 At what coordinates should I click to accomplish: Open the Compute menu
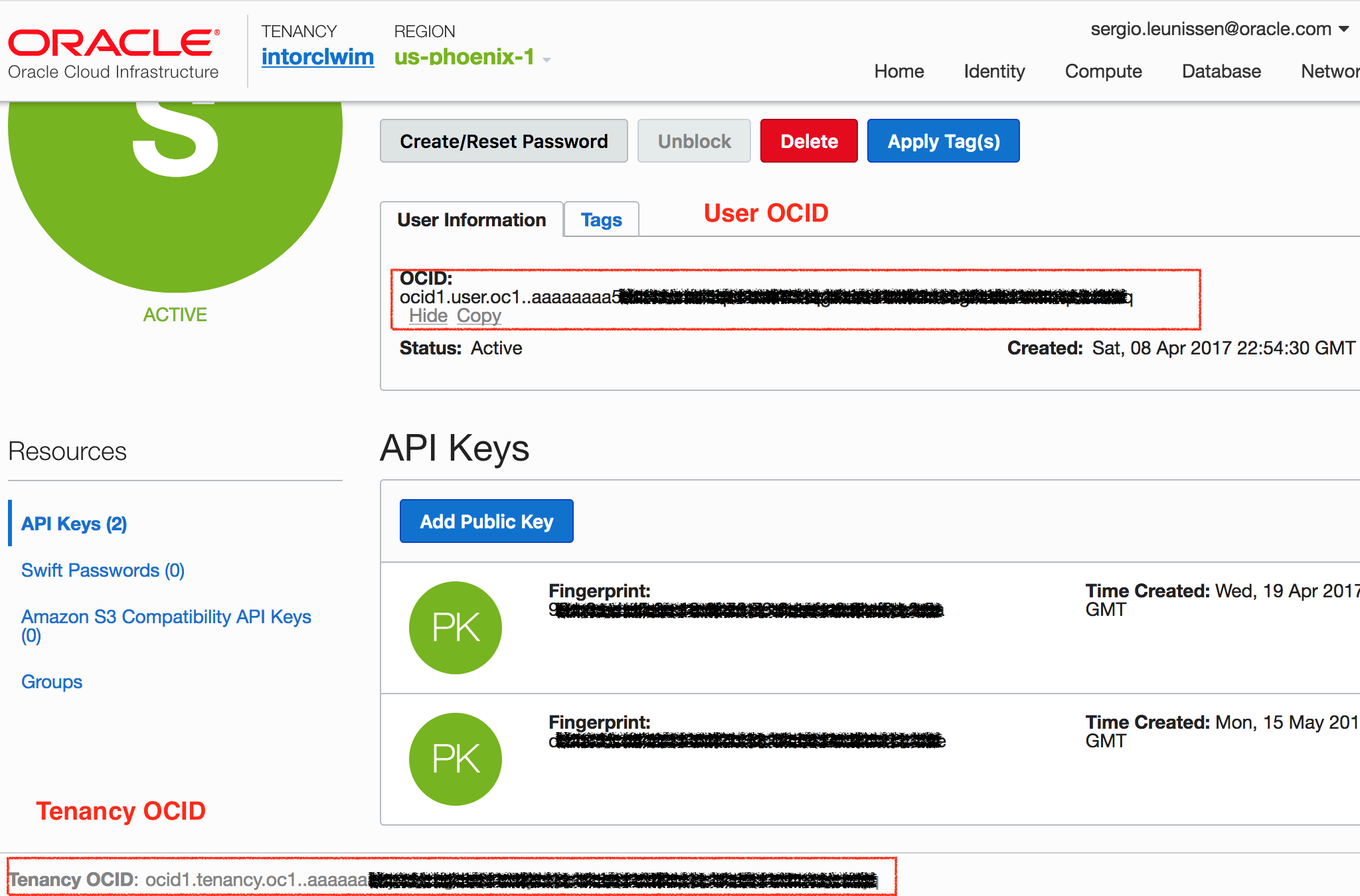point(1103,71)
